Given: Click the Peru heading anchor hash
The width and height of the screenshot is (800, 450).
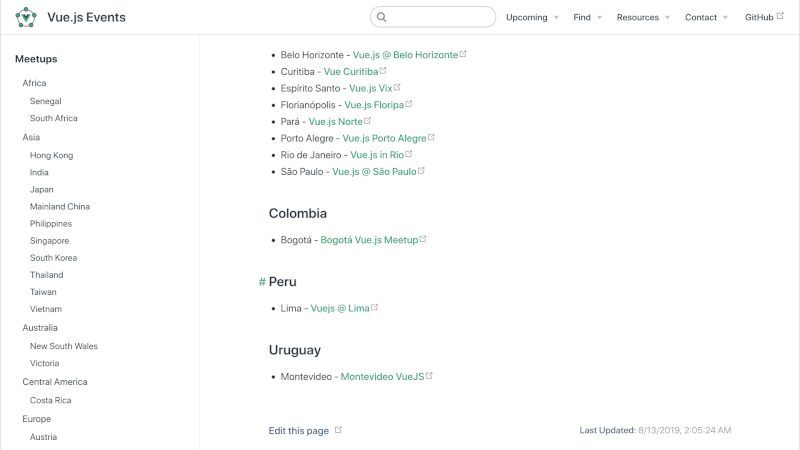Looking at the screenshot, I should pos(262,282).
